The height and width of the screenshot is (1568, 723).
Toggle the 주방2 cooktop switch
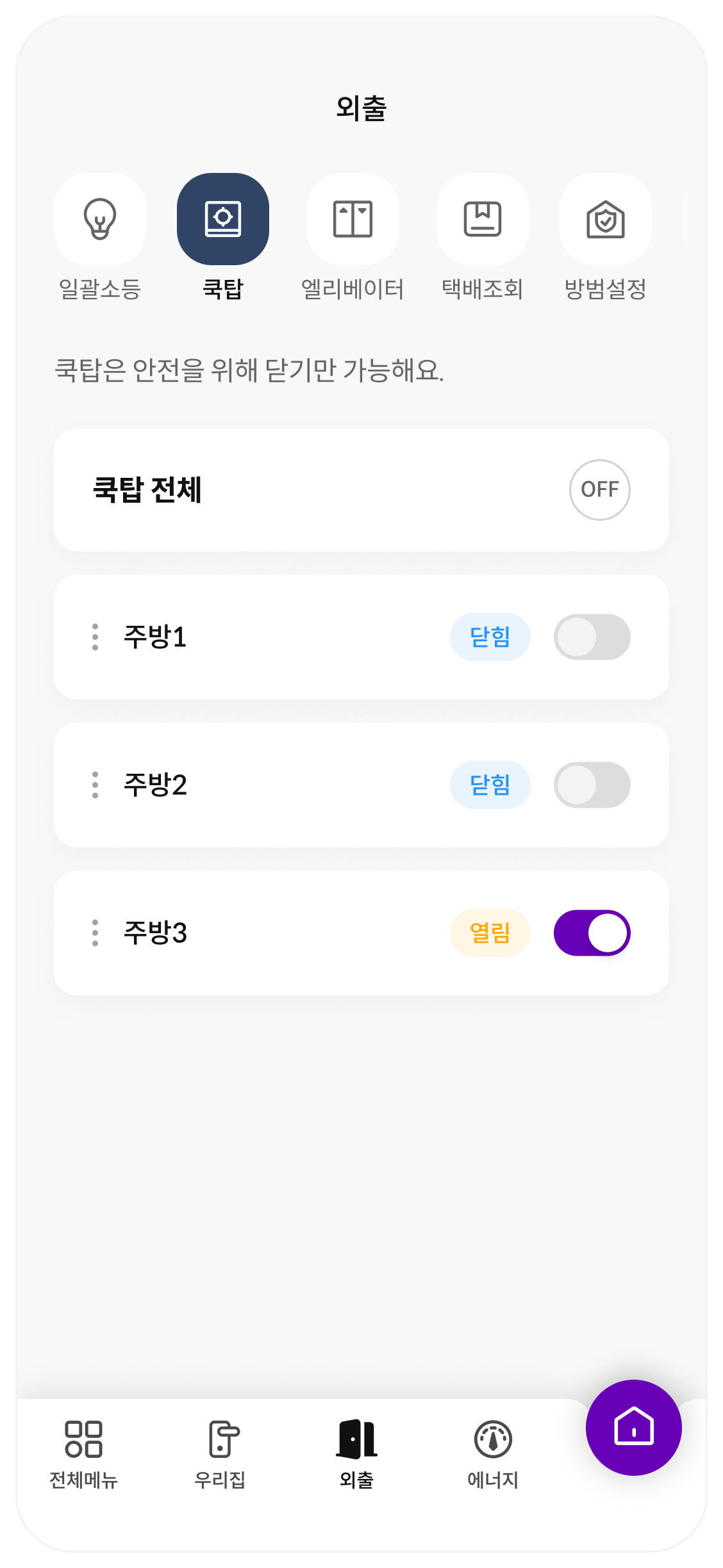point(592,785)
